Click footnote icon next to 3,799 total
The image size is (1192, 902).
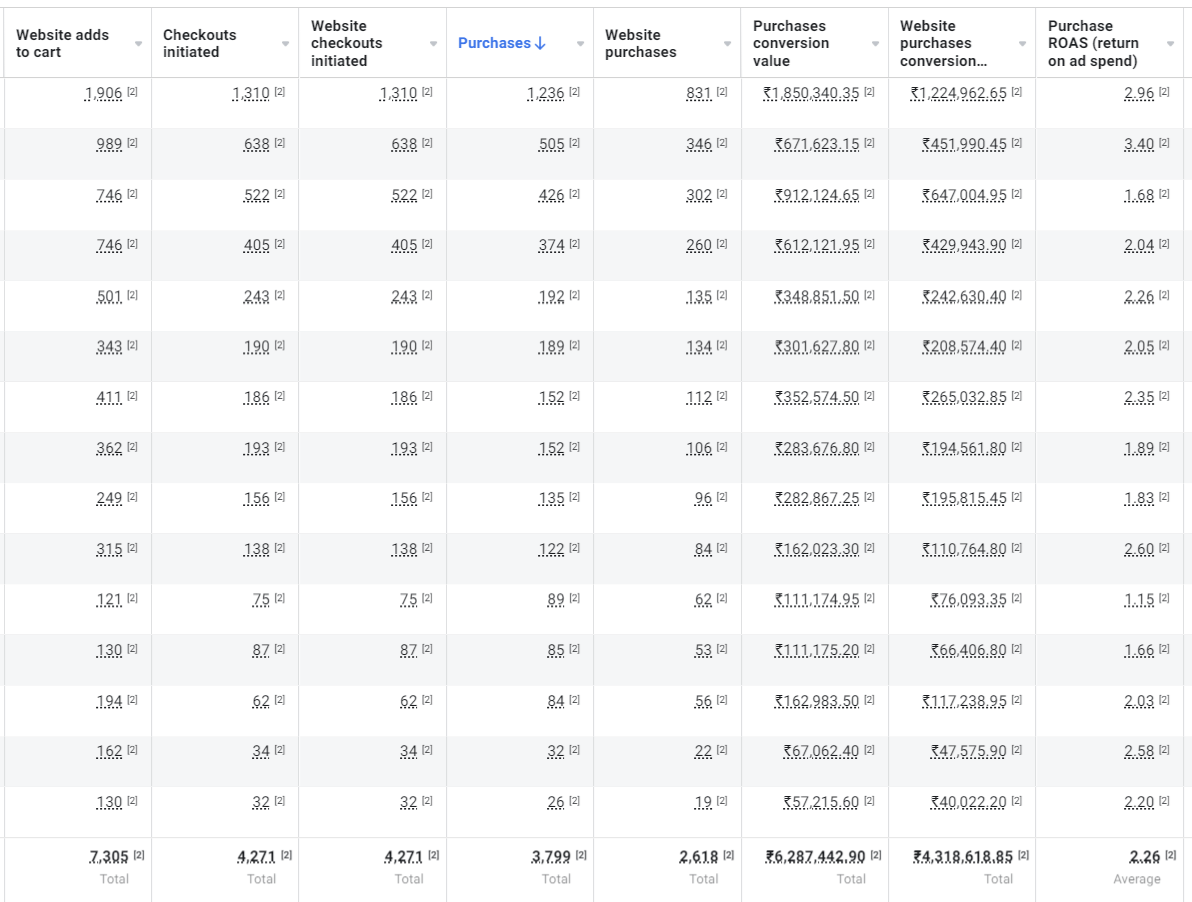pos(581,855)
